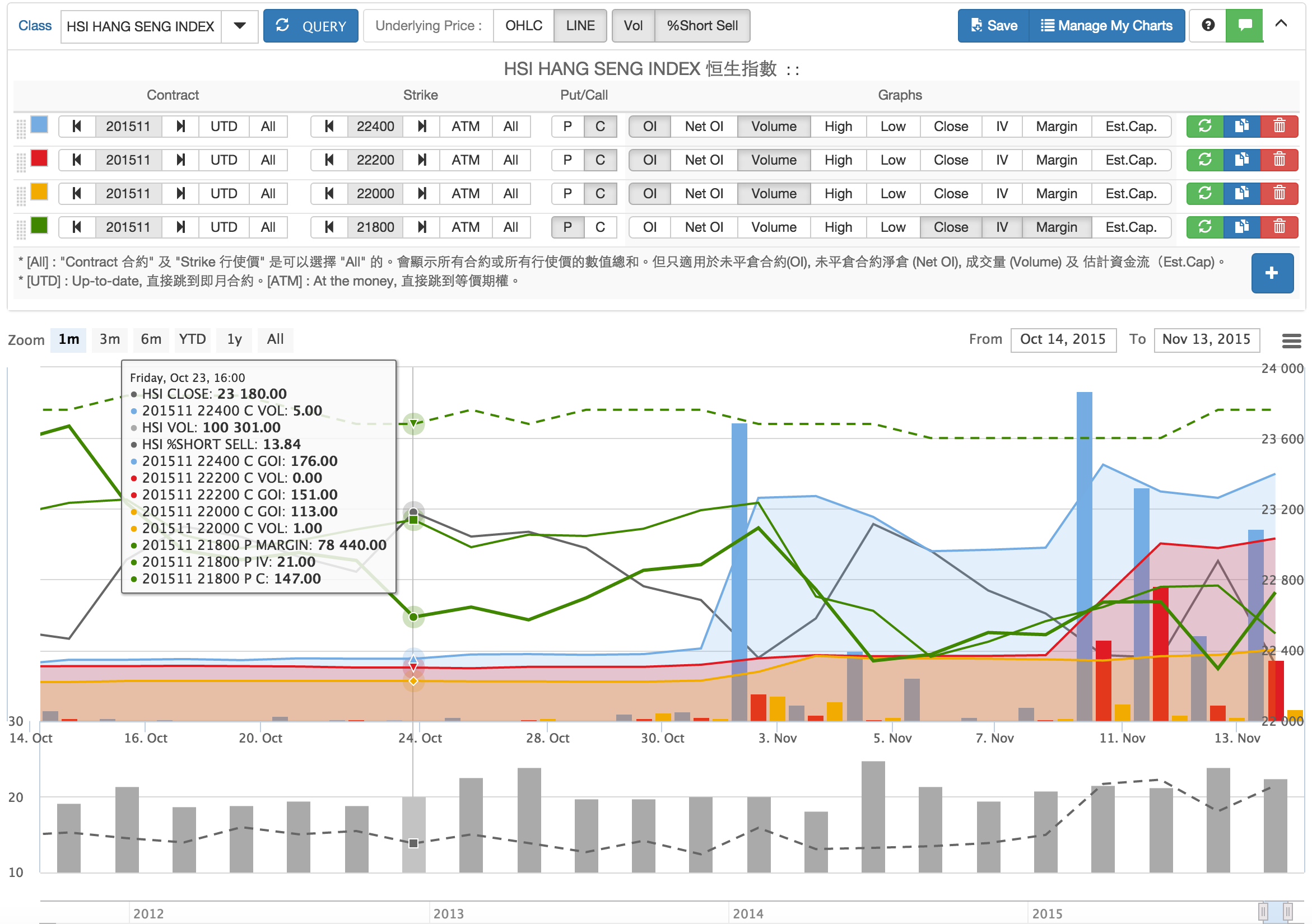Select the 1y zoom range
Viewport: 1312px width, 924px height.
(234, 339)
